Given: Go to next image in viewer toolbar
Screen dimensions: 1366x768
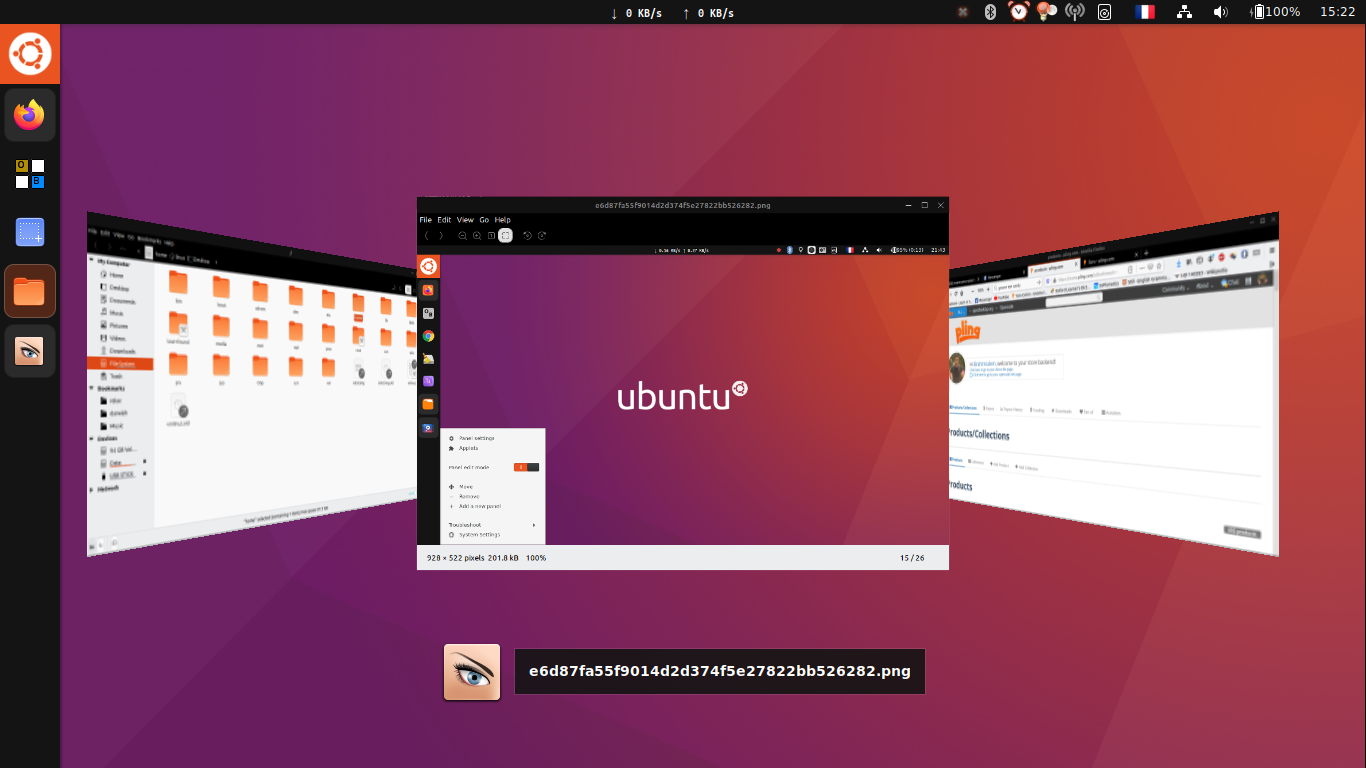Looking at the screenshot, I should (x=441, y=236).
